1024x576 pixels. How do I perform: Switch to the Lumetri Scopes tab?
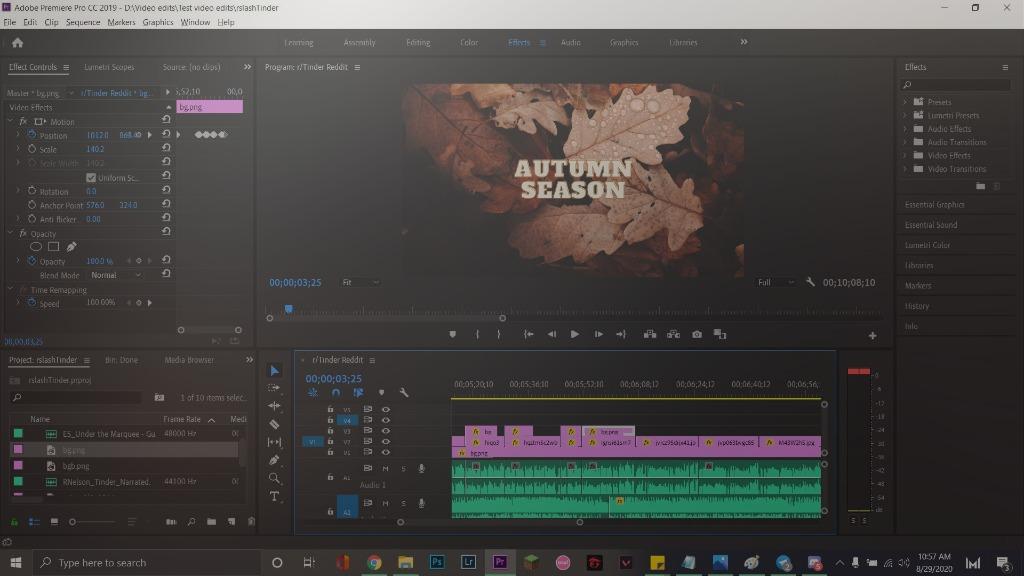pos(109,67)
